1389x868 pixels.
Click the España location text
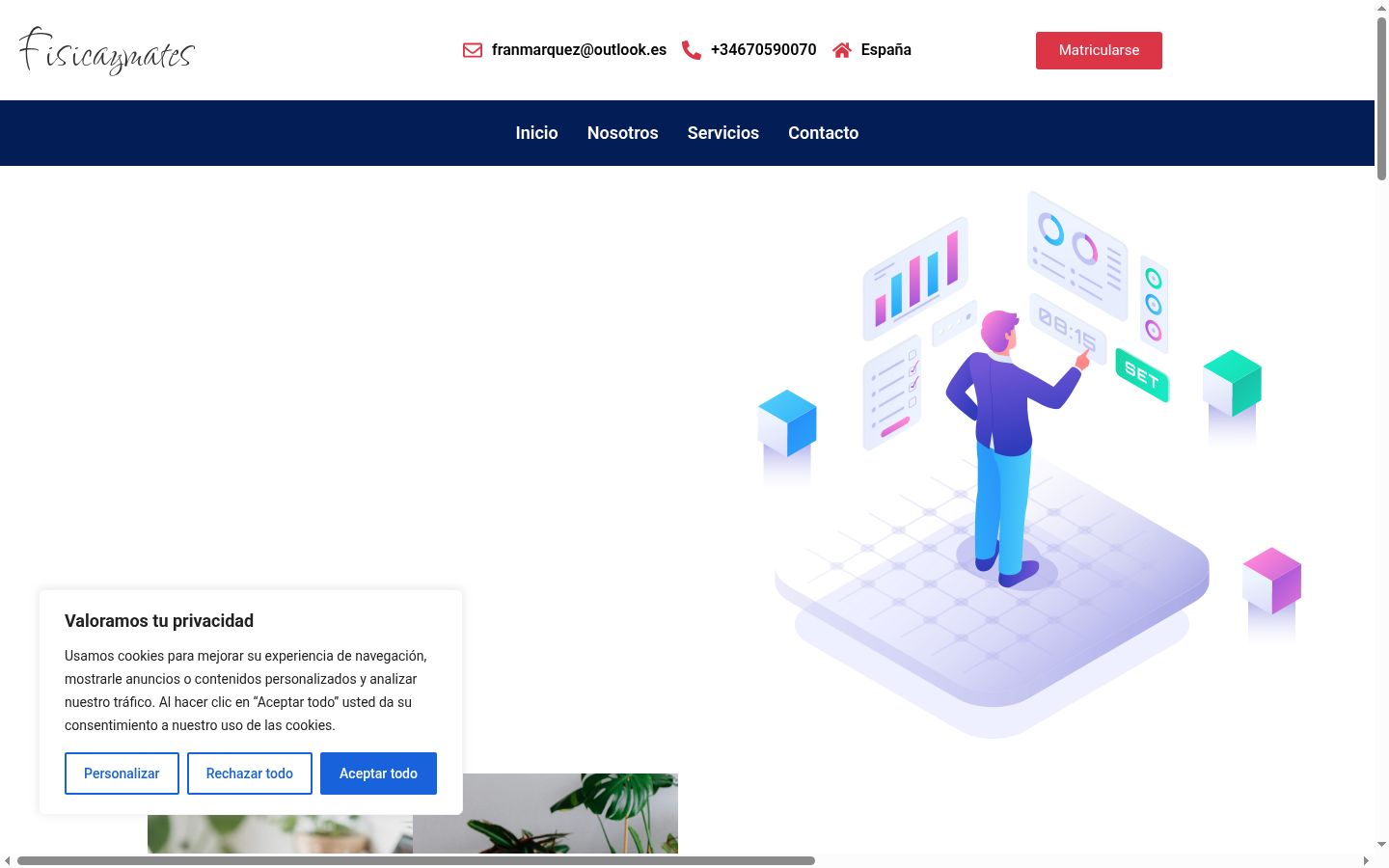coord(886,50)
